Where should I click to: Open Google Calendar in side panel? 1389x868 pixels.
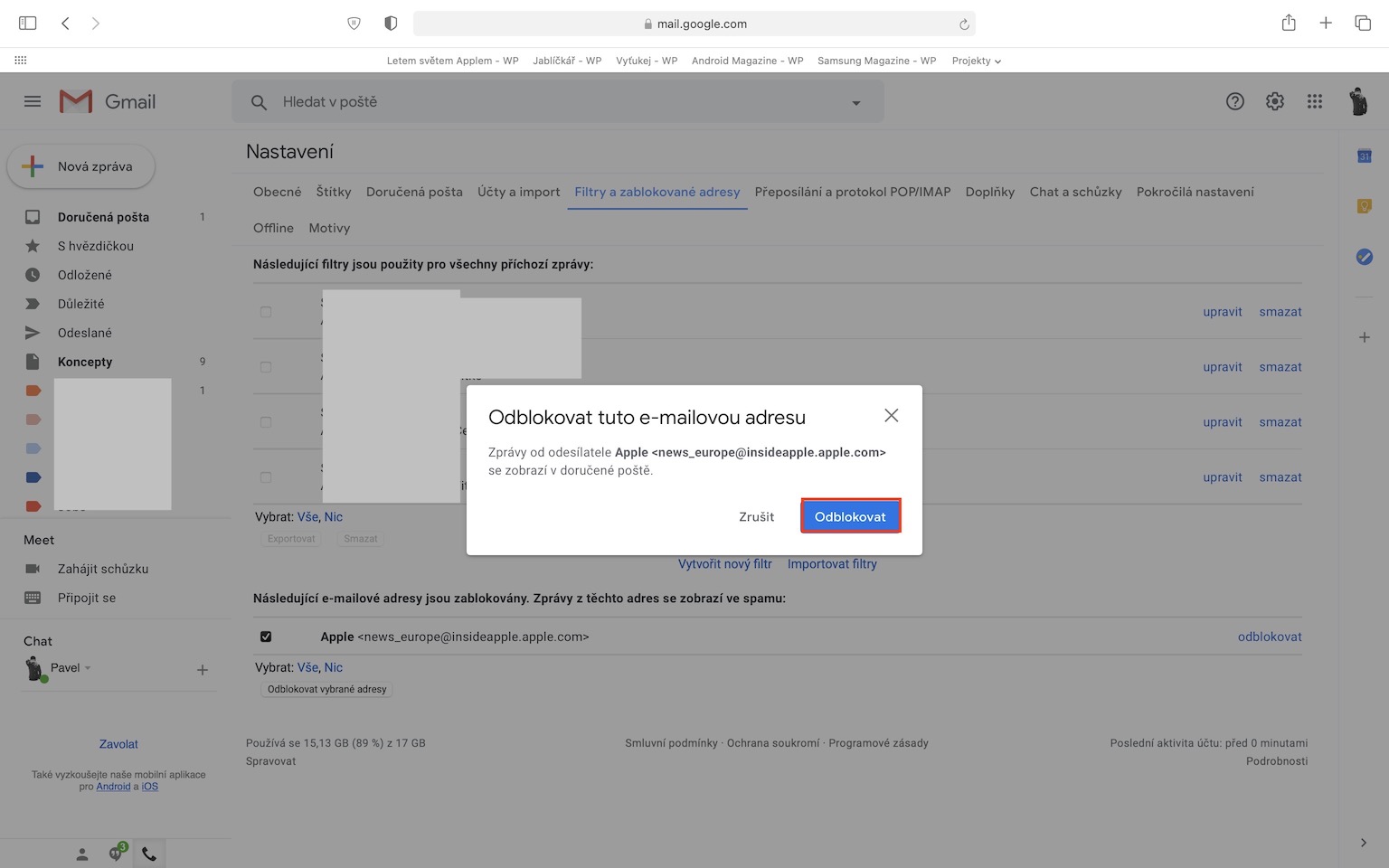click(1365, 156)
